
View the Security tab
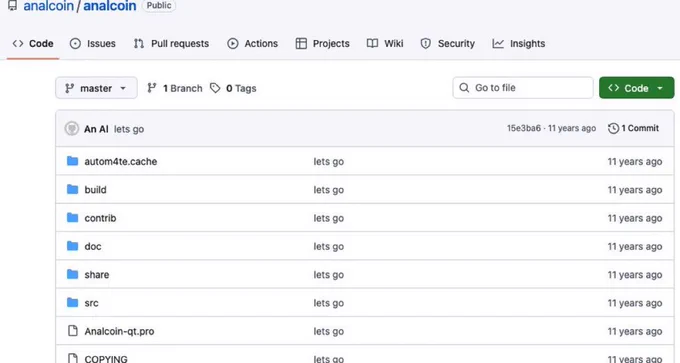[448, 44]
